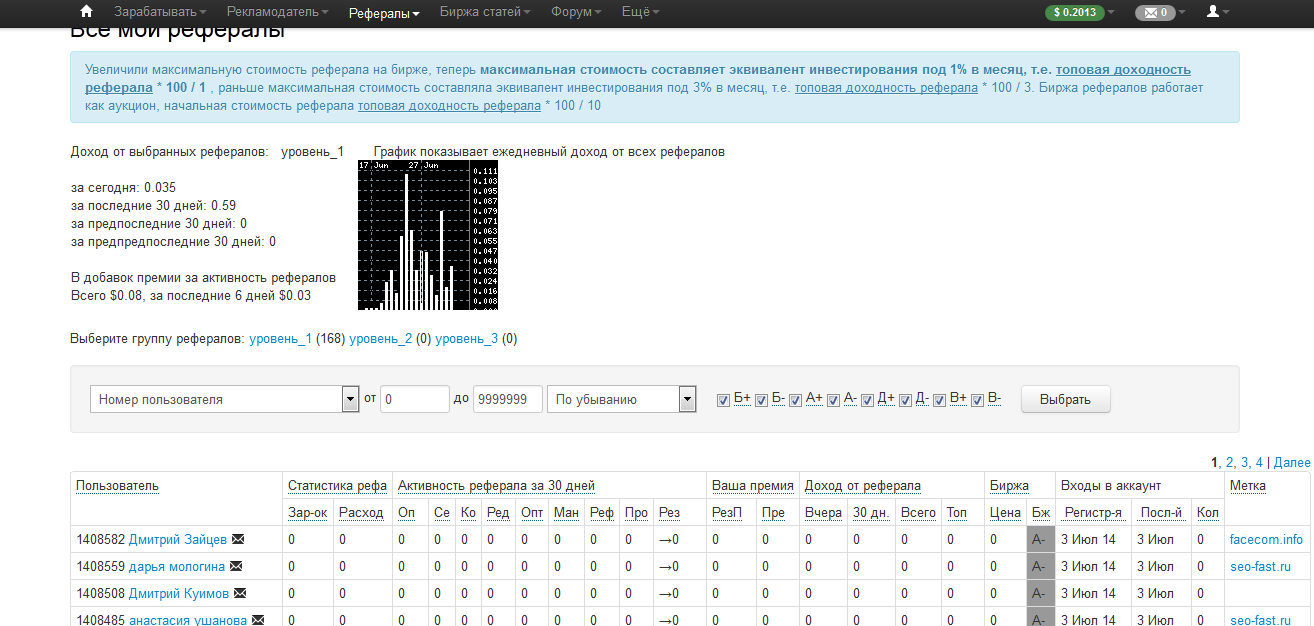The width and height of the screenshot is (1314, 626).
Task: Click the топовая доходность реферала * 100 / 10 link
Action: [449, 106]
